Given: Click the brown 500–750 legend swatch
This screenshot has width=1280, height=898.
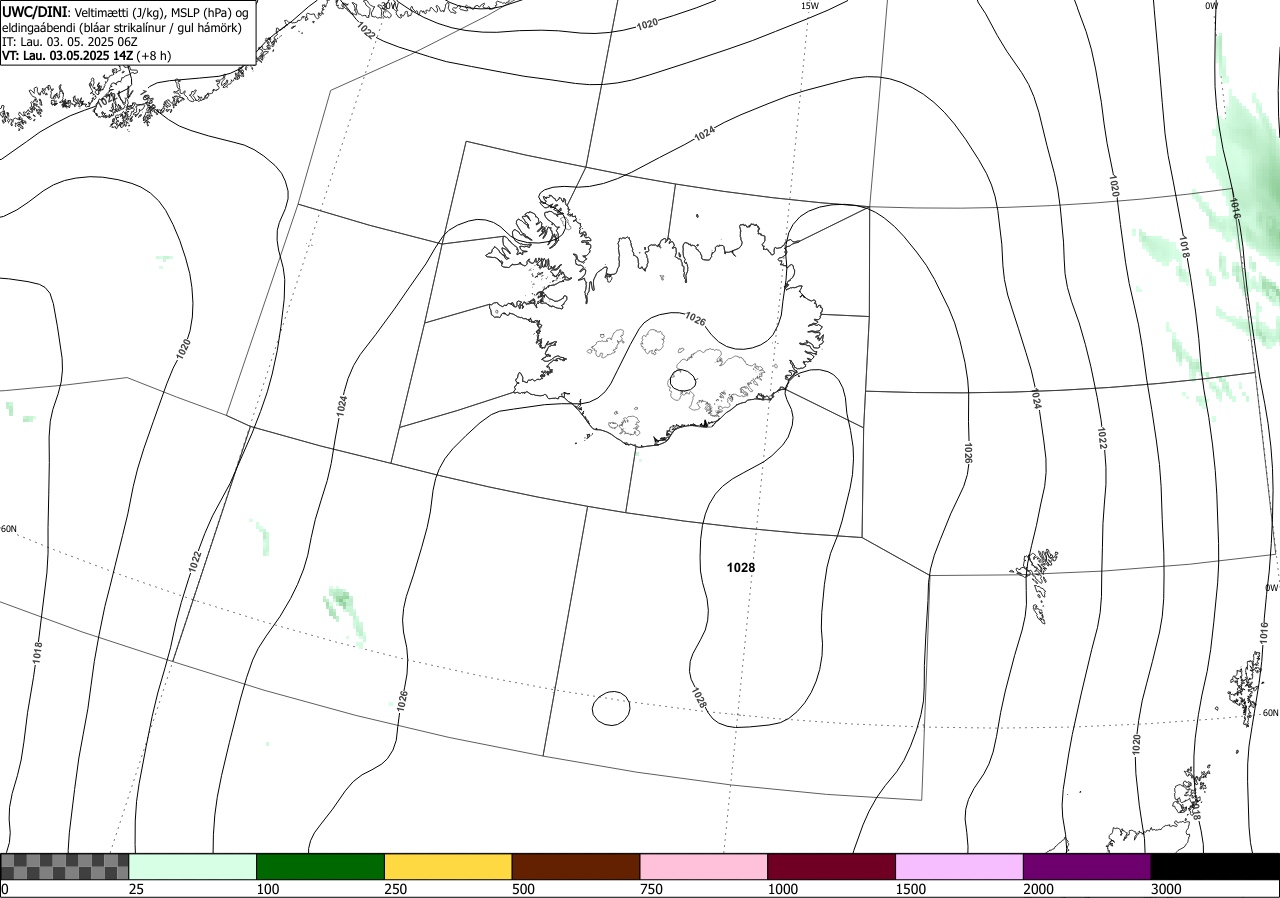Looking at the screenshot, I should pyautogui.click(x=576, y=866).
